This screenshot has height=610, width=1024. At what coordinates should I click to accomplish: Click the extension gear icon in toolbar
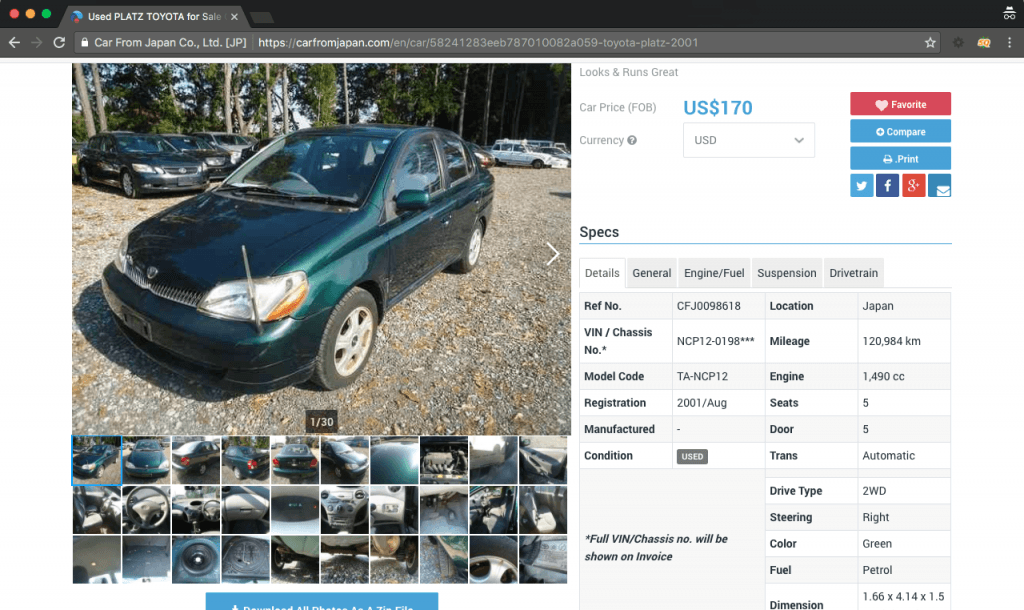tap(958, 42)
